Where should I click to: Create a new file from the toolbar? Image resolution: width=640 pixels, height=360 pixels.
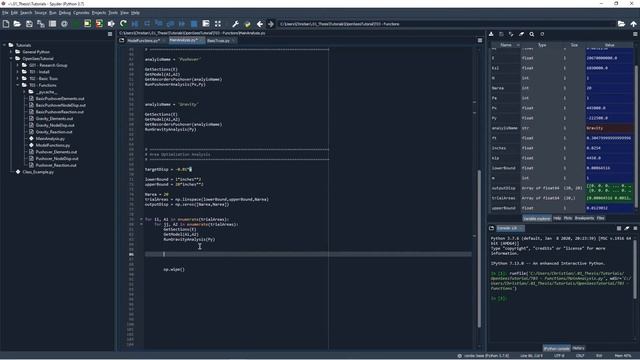(x=6, y=24)
